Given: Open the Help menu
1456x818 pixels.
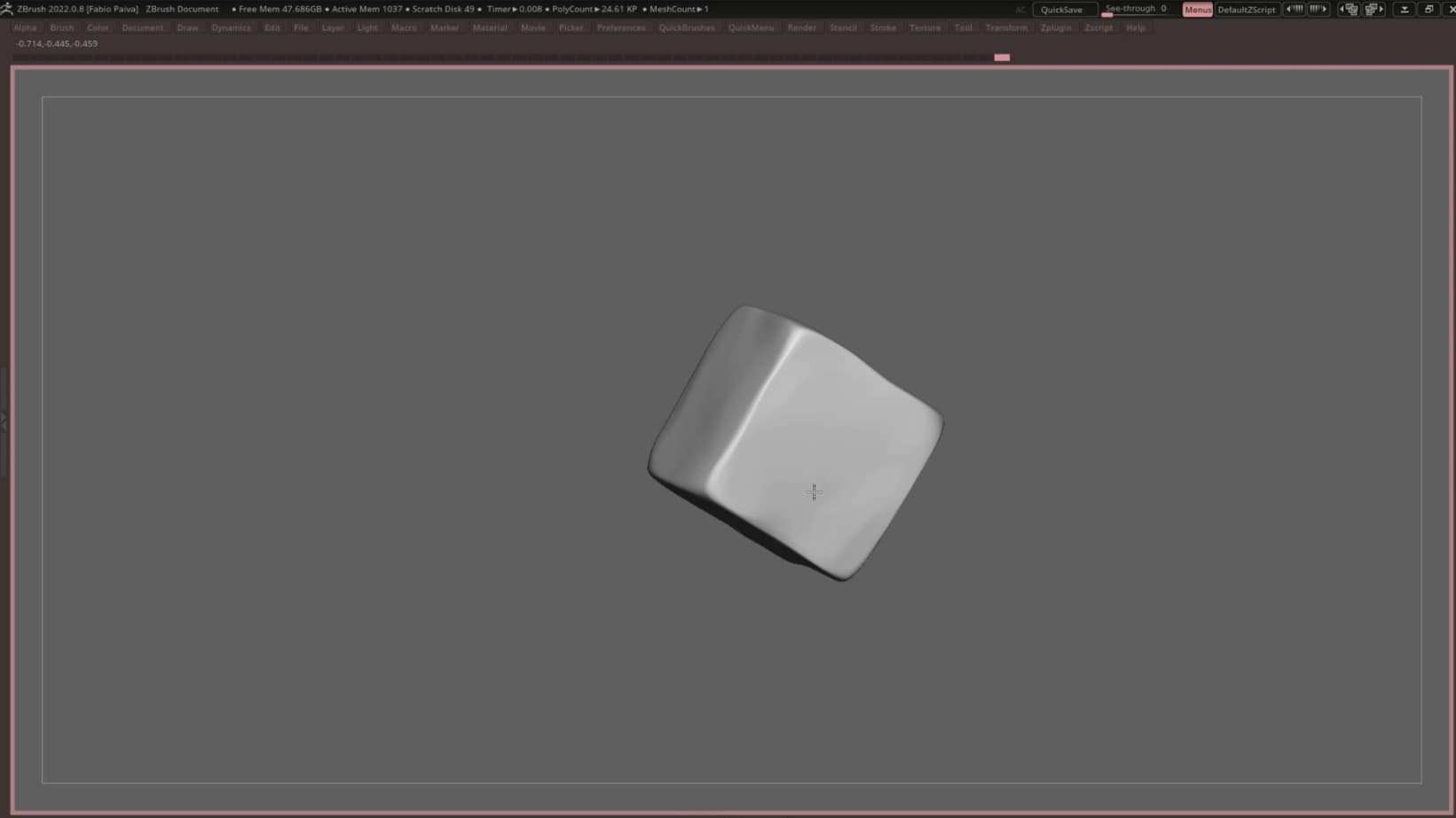Looking at the screenshot, I should click(1136, 28).
